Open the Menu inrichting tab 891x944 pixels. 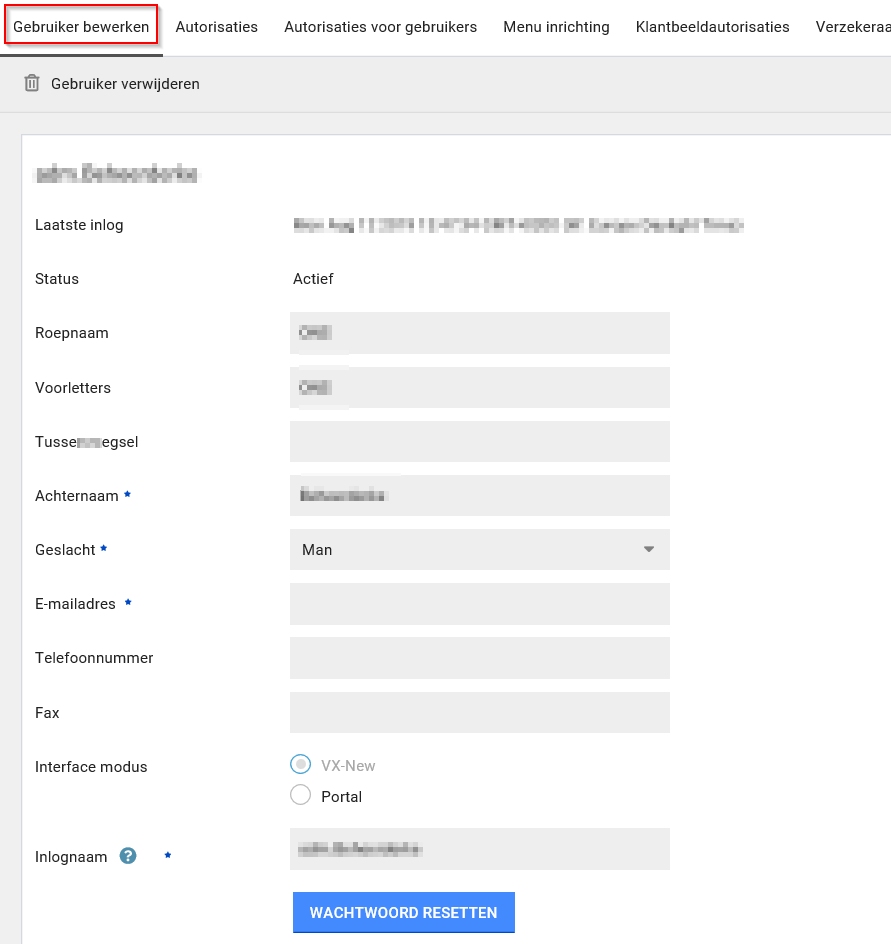tap(556, 27)
